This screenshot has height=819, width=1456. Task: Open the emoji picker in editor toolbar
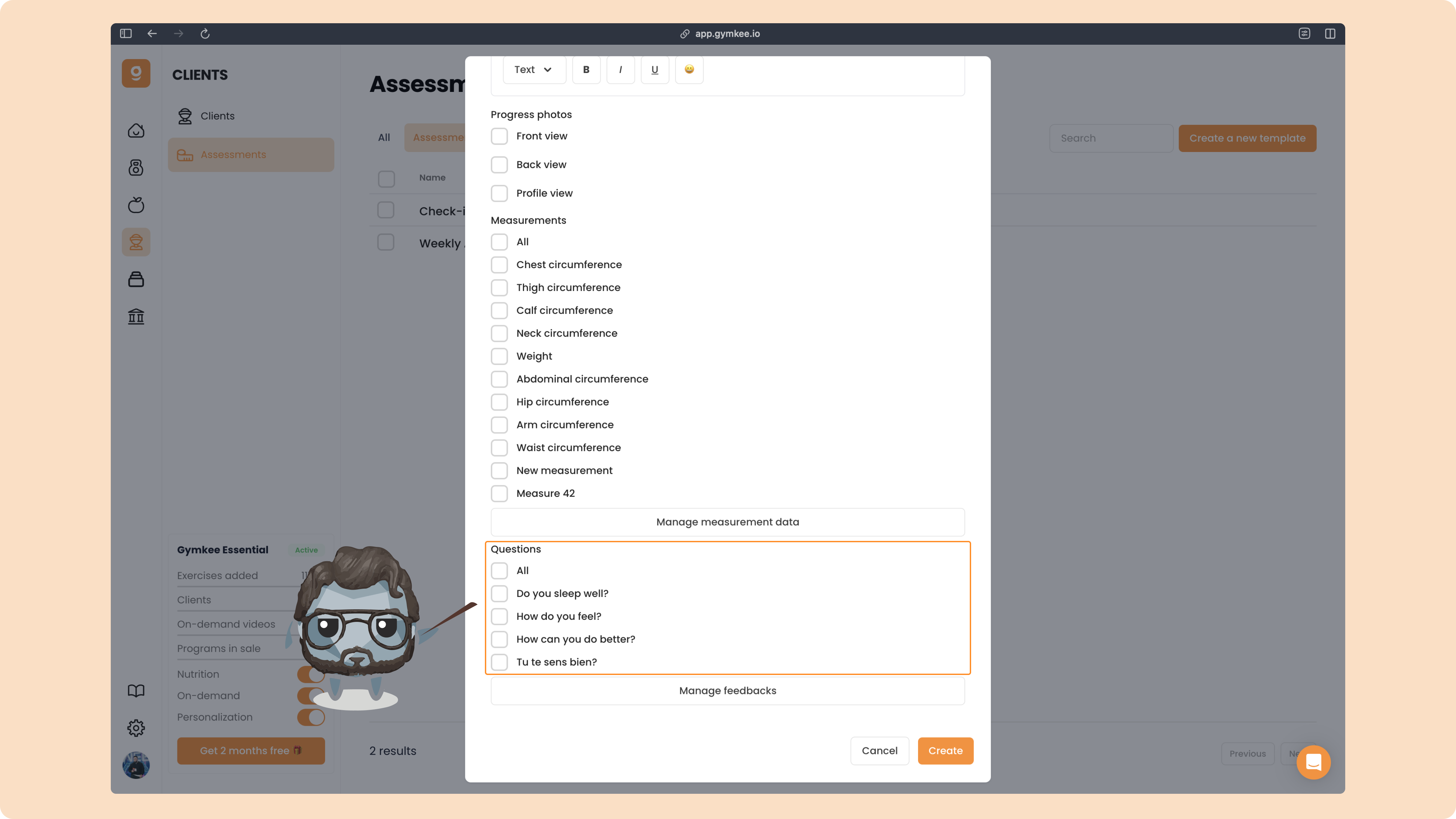[689, 70]
